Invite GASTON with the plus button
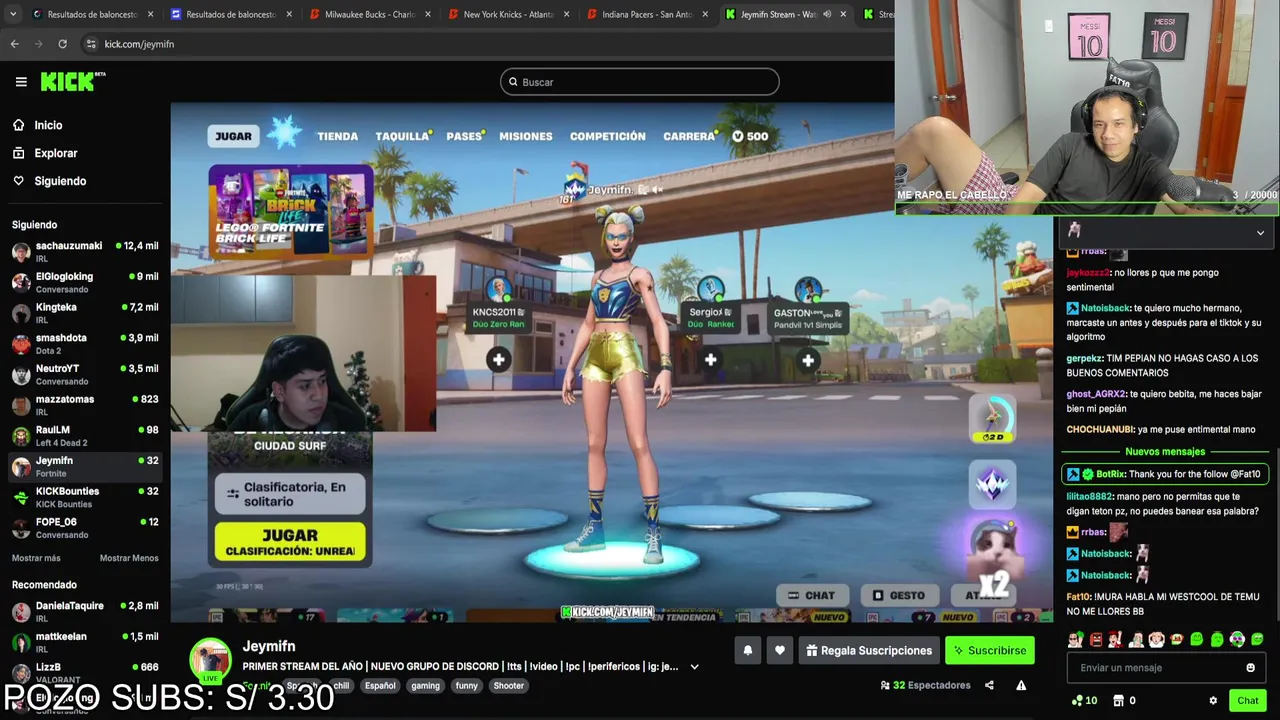 click(x=808, y=360)
